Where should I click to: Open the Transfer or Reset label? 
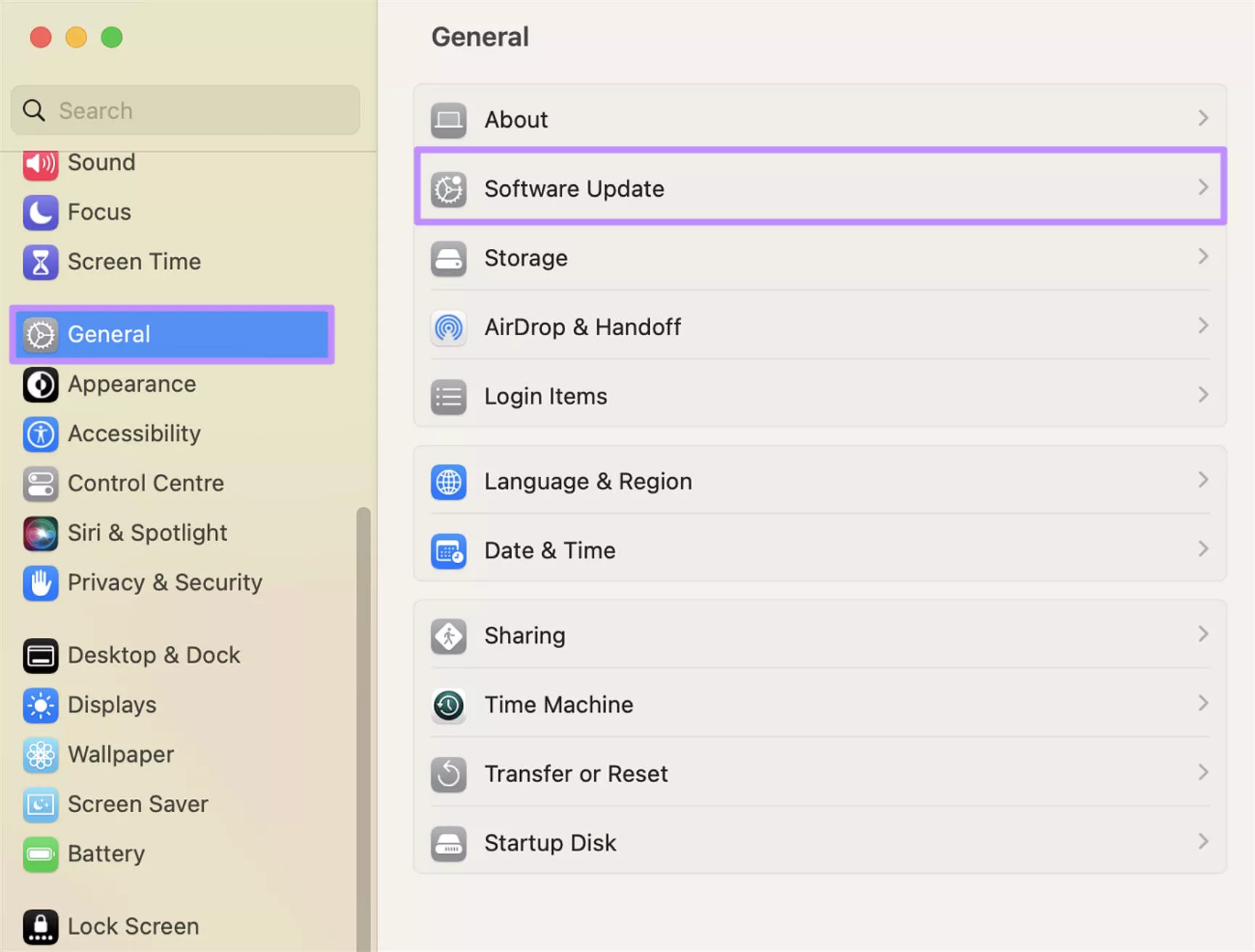click(576, 774)
